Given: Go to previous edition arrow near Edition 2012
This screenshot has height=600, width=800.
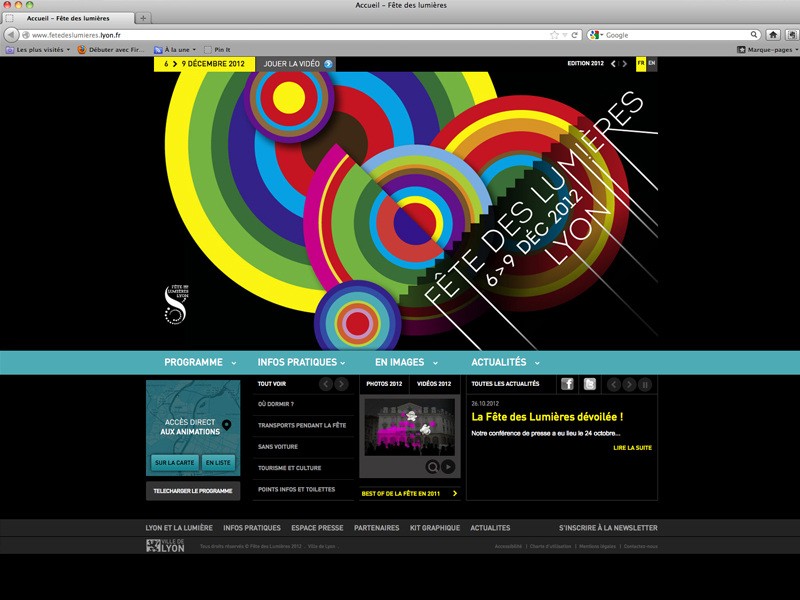Looking at the screenshot, I should (613, 64).
